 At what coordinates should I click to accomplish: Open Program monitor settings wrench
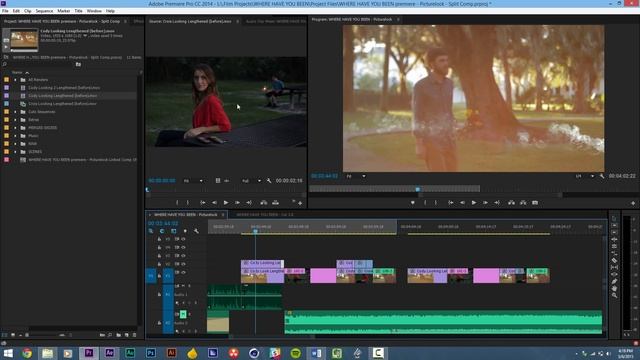click(602, 176)
